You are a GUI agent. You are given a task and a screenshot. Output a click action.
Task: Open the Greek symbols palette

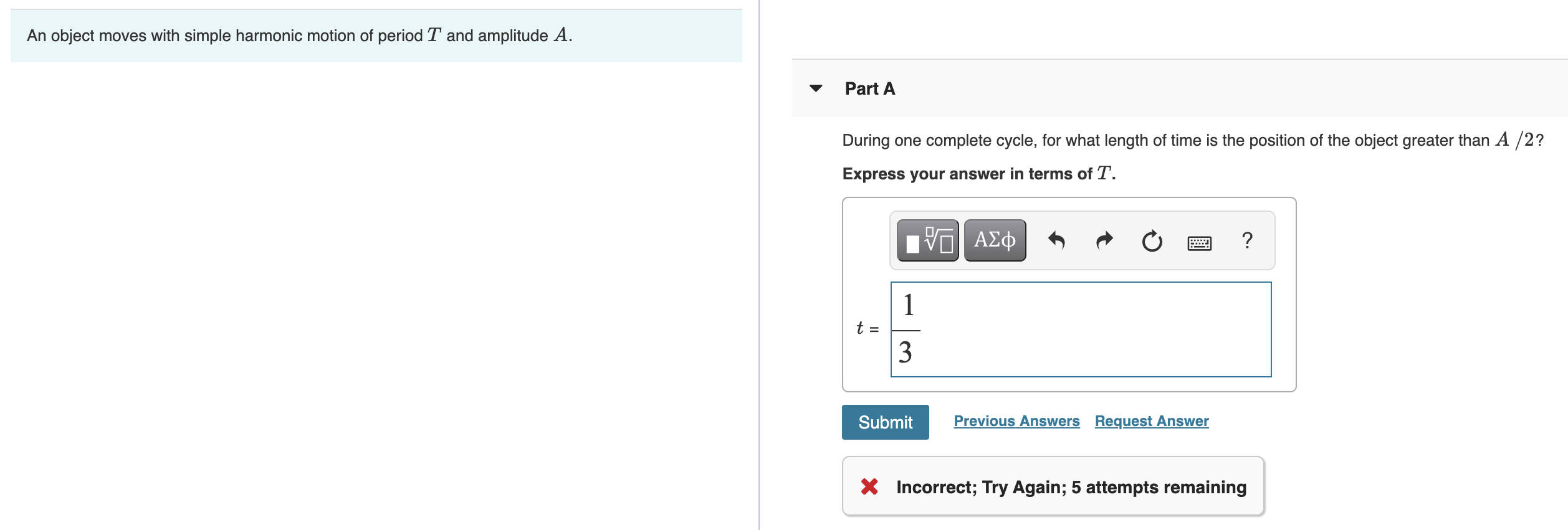(x=995, y=240)
